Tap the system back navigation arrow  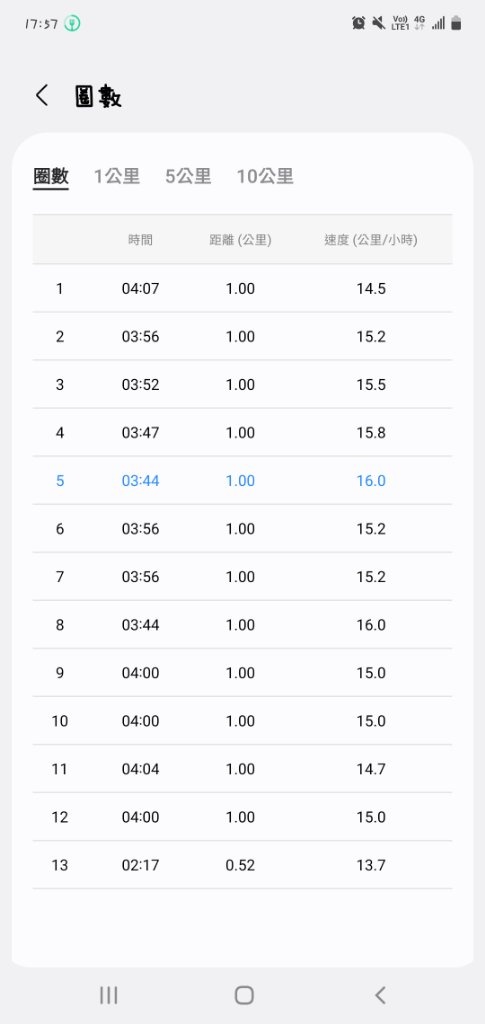click(x=380, y=995)
